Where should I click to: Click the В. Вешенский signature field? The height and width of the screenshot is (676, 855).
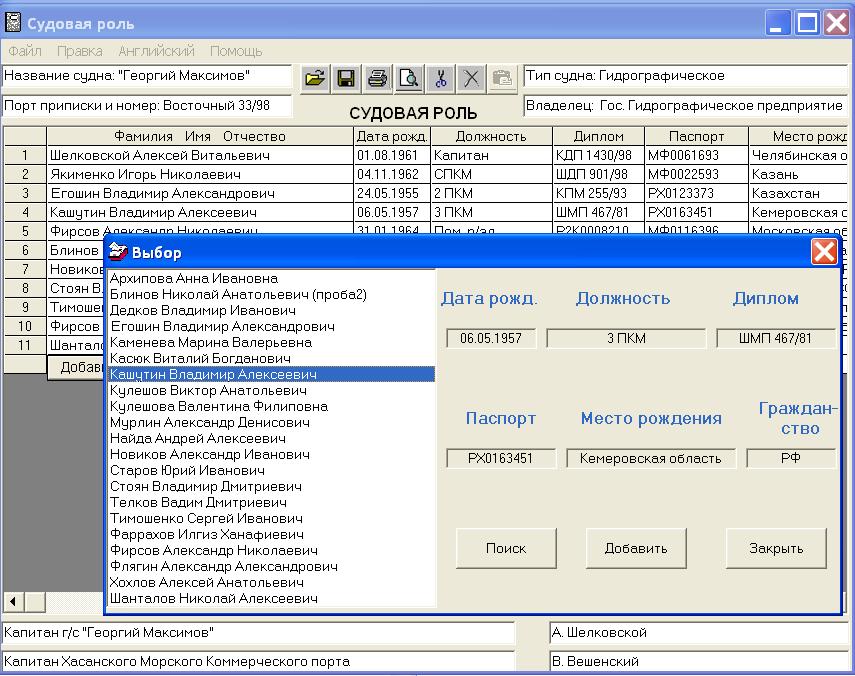[x=699, y=662]
